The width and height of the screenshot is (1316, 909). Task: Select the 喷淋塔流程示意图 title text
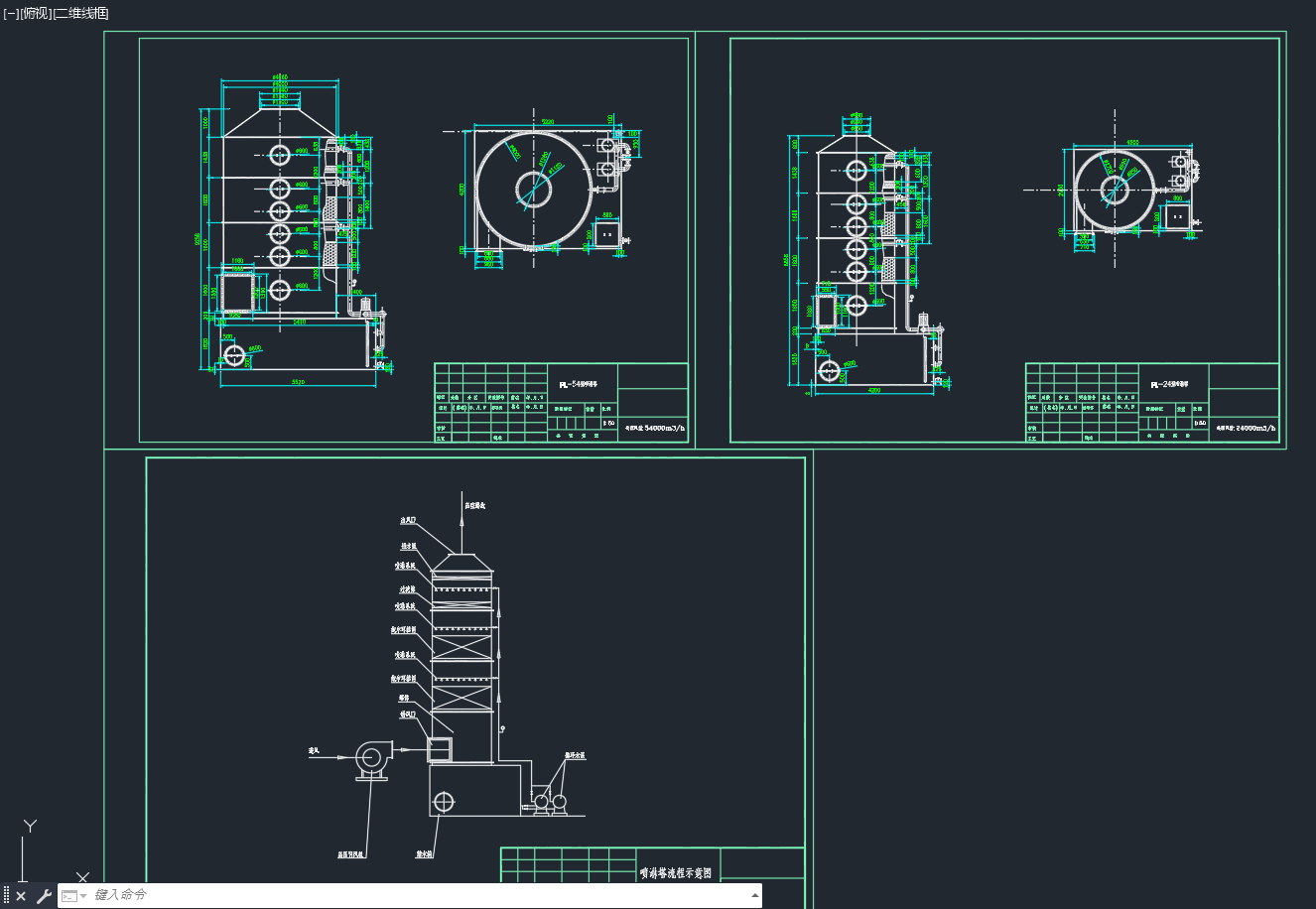click(x=676, y=873)
